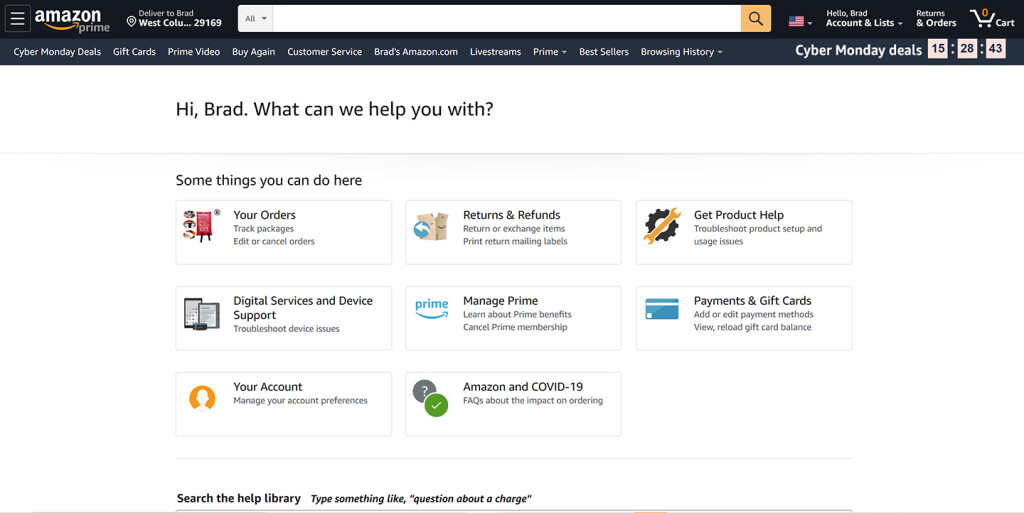Go to Best Sellers

(x=603, y=52)
